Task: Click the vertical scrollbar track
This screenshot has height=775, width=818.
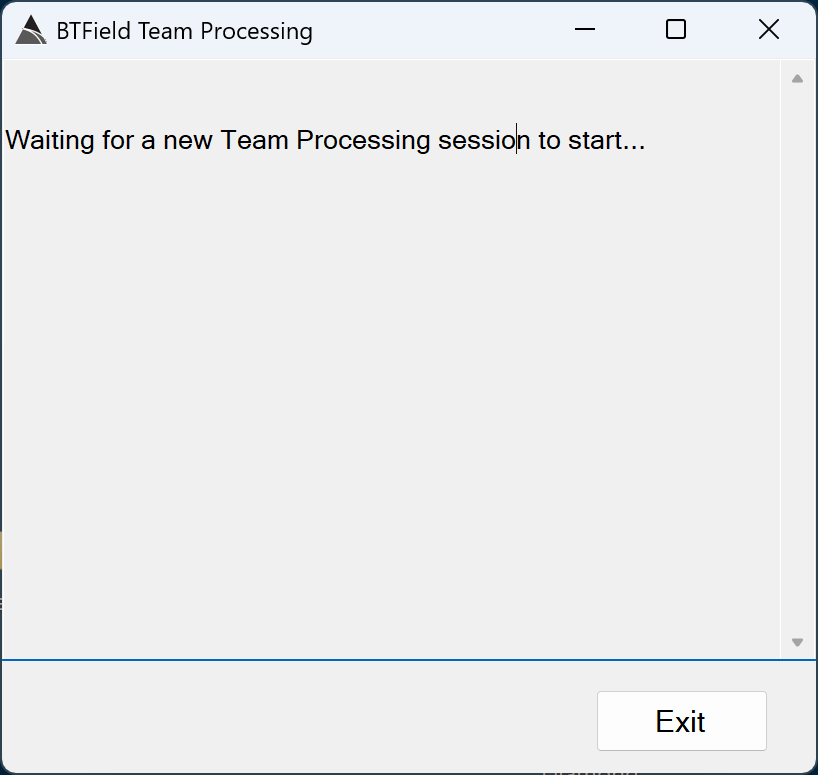Action: coord(797,360)
